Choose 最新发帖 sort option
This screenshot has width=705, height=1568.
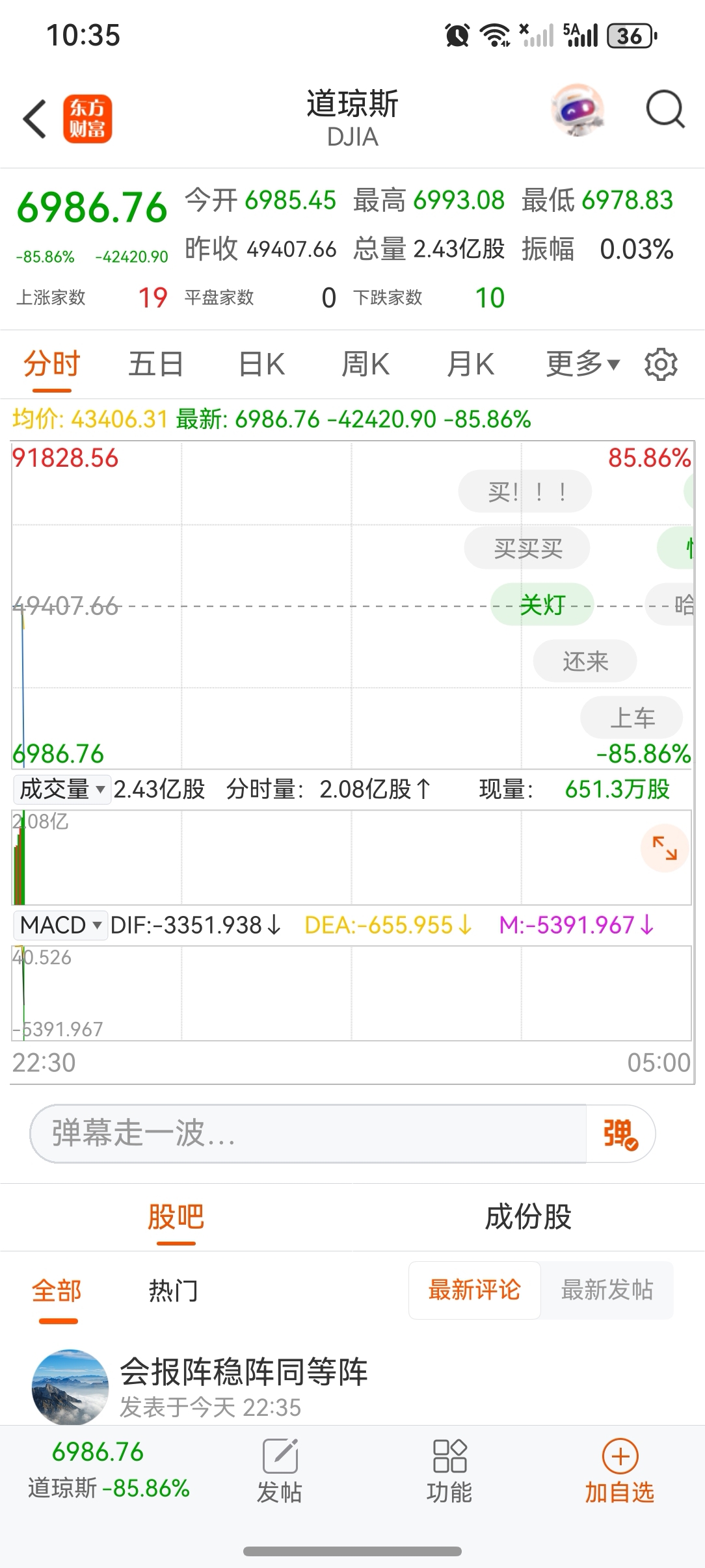607,1290
